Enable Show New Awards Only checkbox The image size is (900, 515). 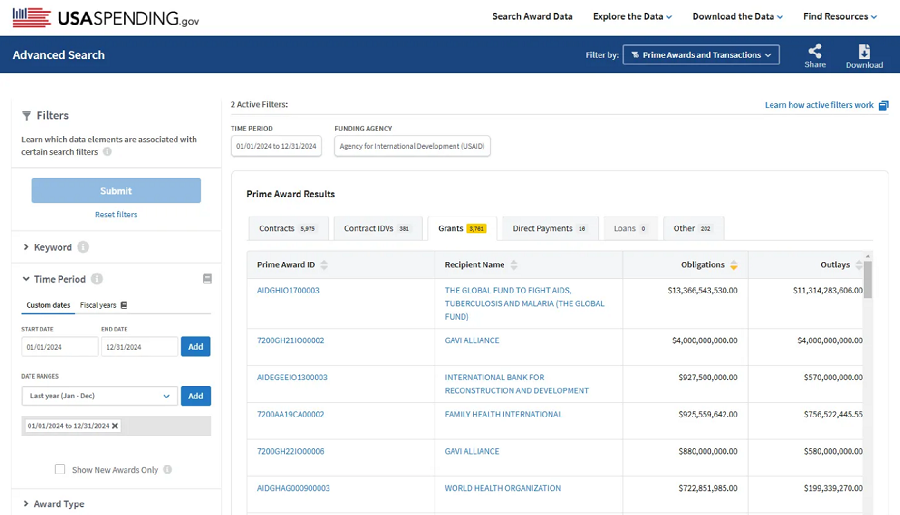[x=60, y=469]
